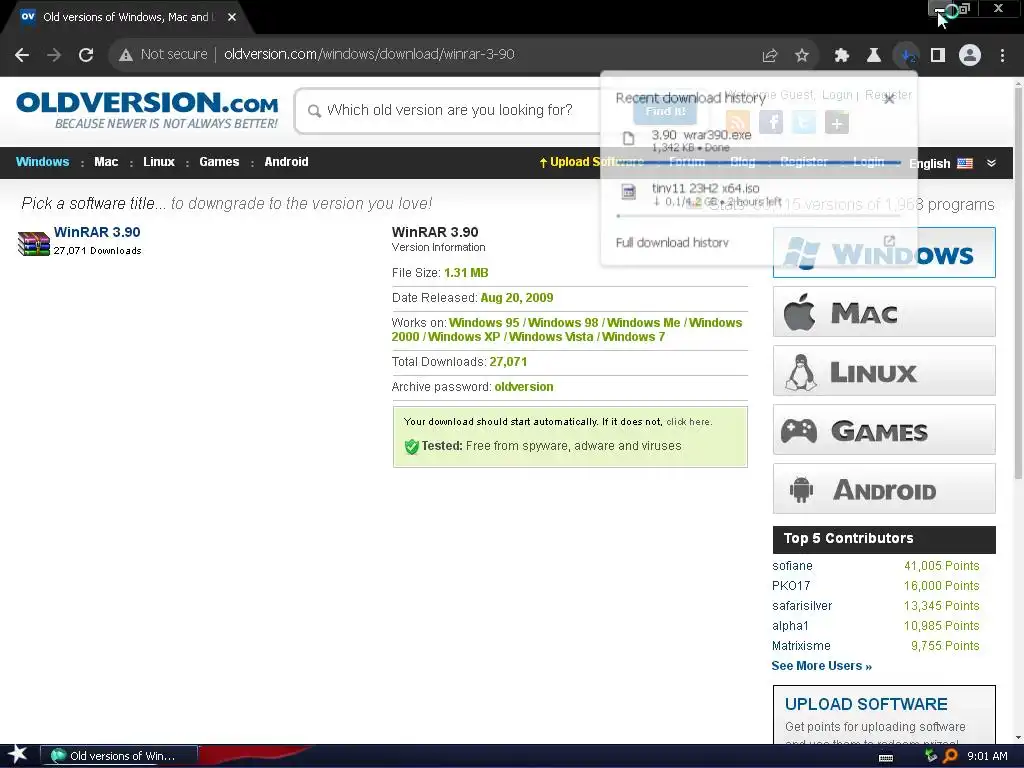Open contributor PKO17's profile

click(791, 586)
